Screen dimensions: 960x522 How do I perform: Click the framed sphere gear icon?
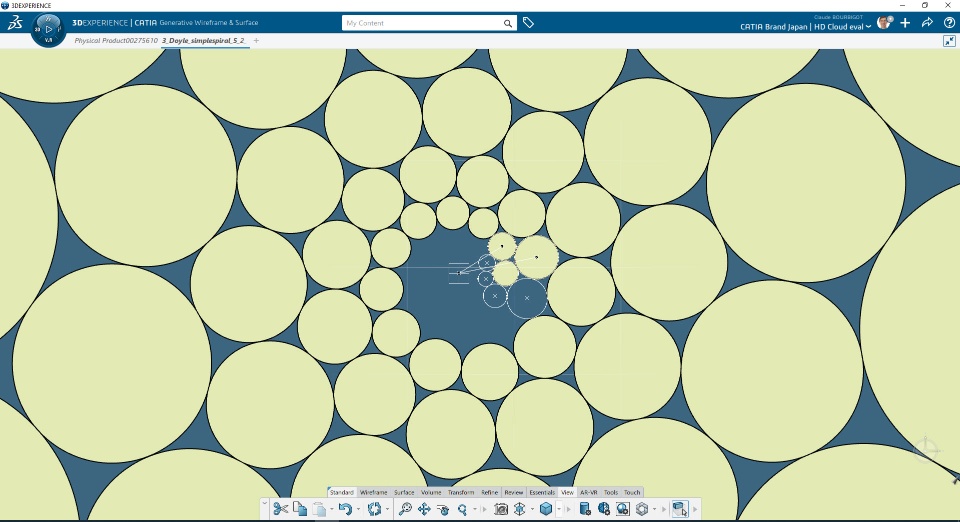click(623, 509)
